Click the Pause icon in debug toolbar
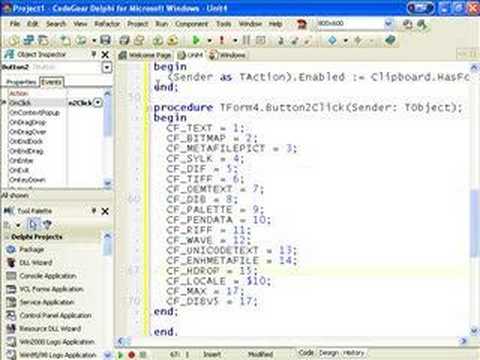The width and height of the screenshot is (480, 360). (x=246, y=41)
